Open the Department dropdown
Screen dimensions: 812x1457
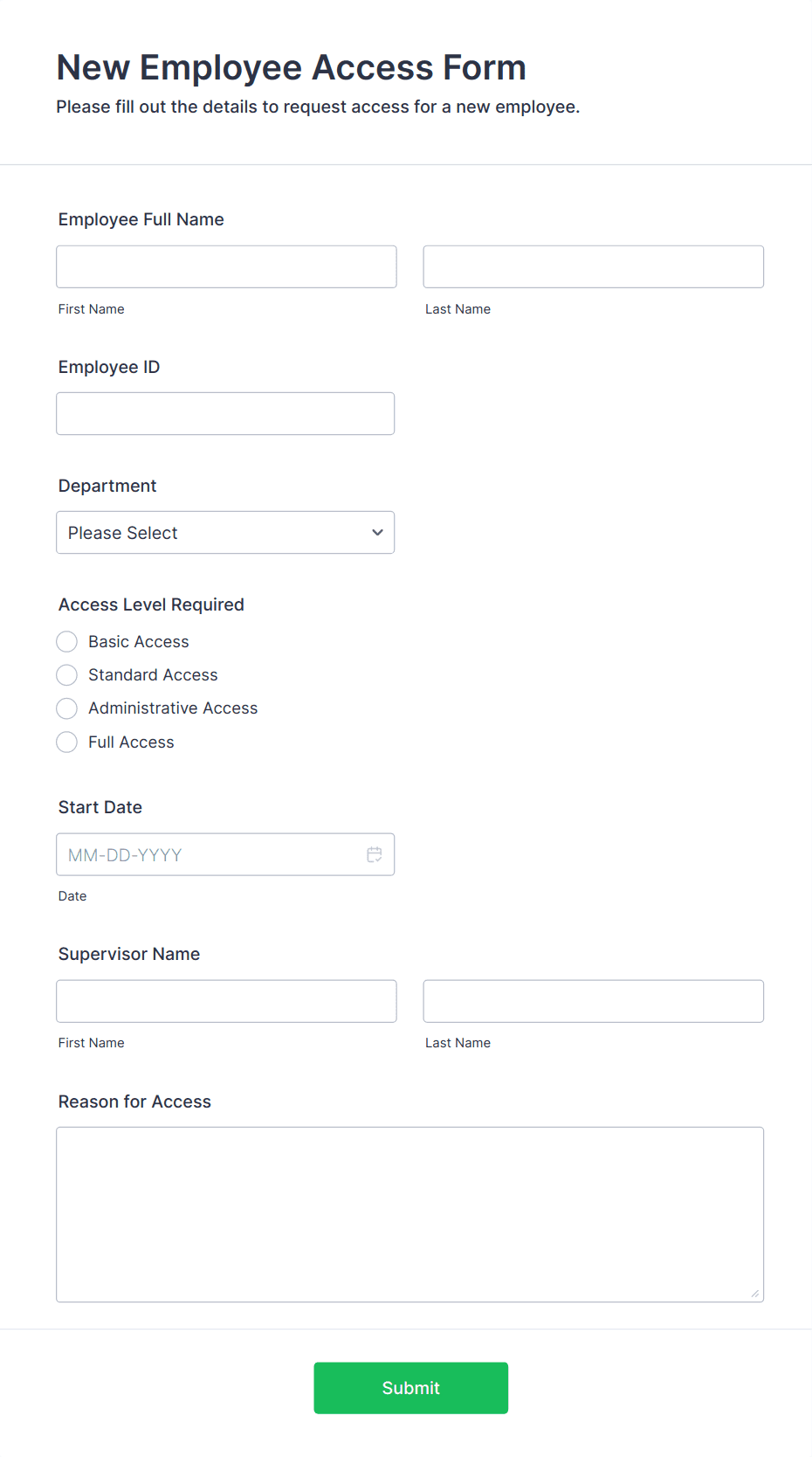(225, 532)
